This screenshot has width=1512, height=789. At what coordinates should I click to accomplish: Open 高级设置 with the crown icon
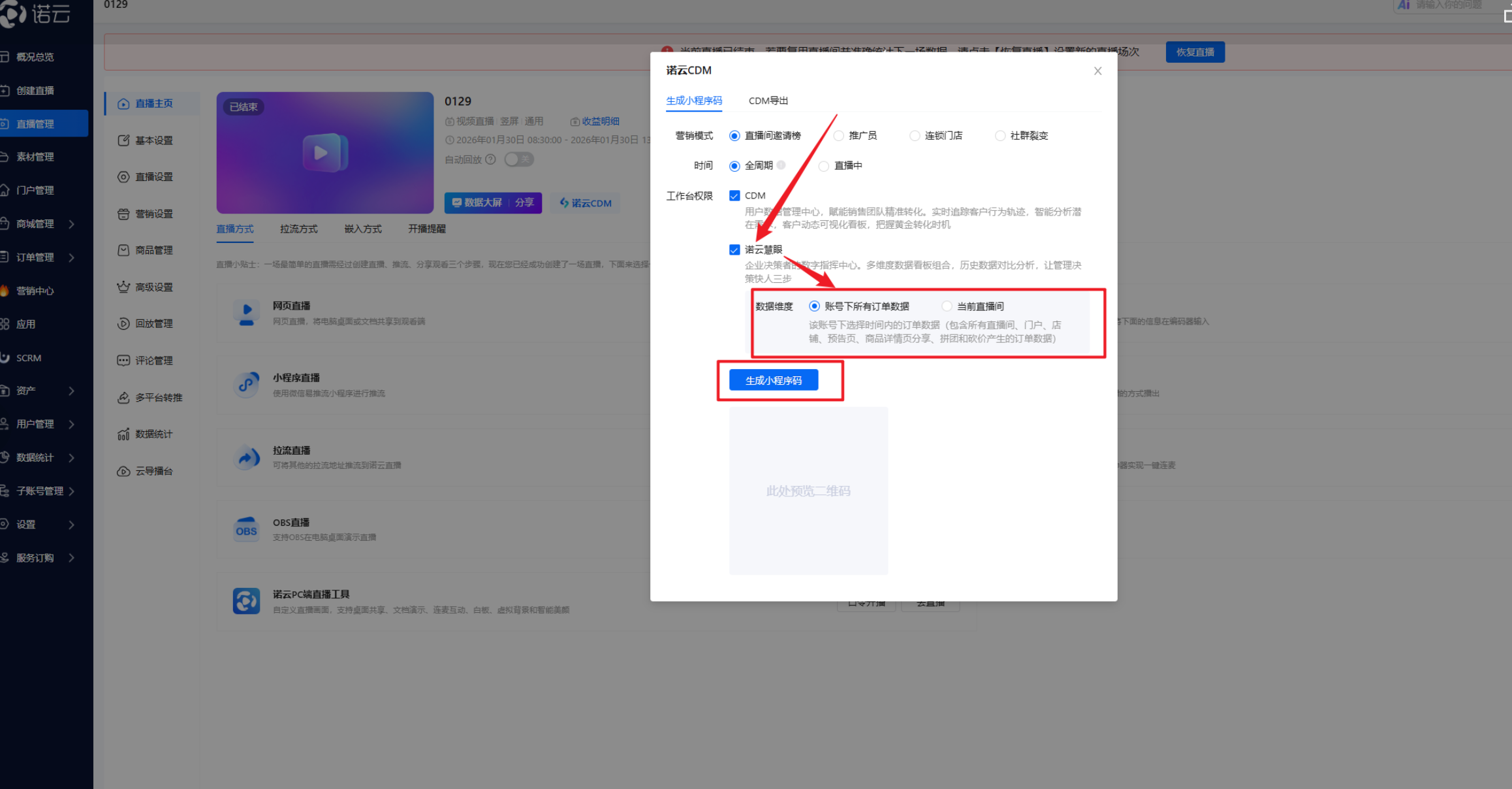(153, 286)
